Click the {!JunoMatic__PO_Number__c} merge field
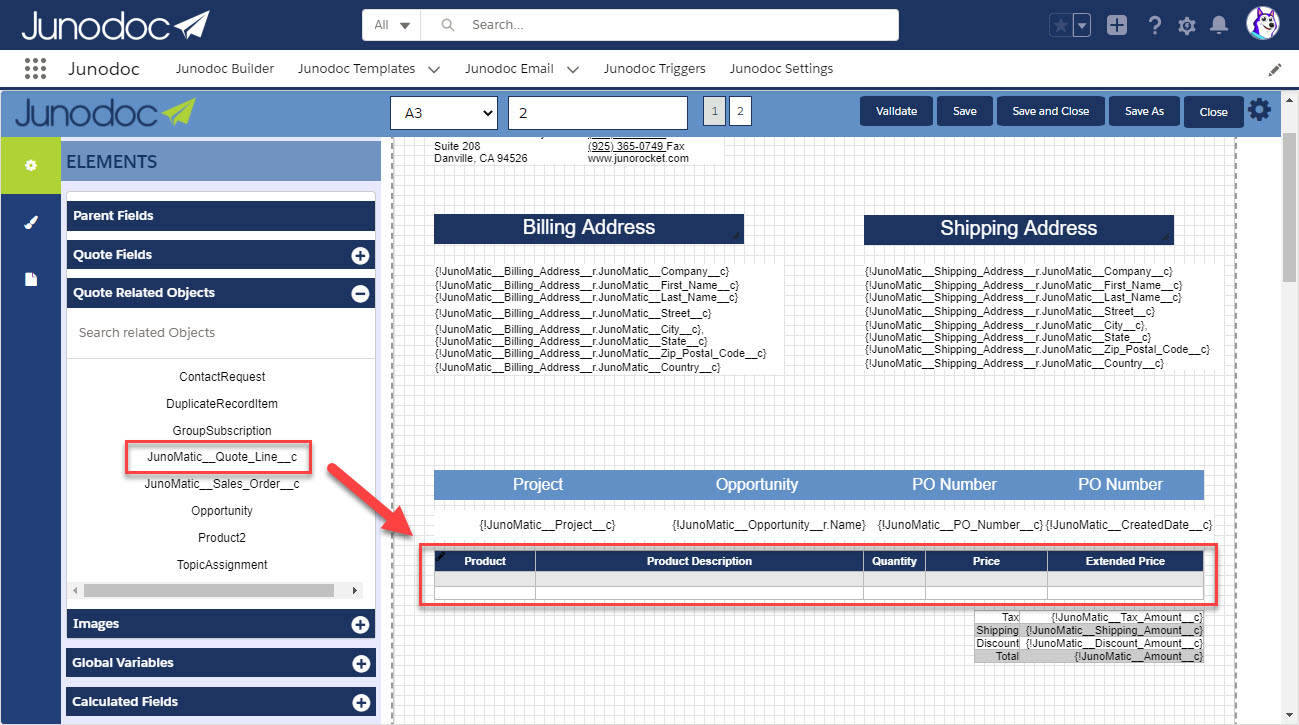Viewport: 1299px width, 725px height. (960, 525)
